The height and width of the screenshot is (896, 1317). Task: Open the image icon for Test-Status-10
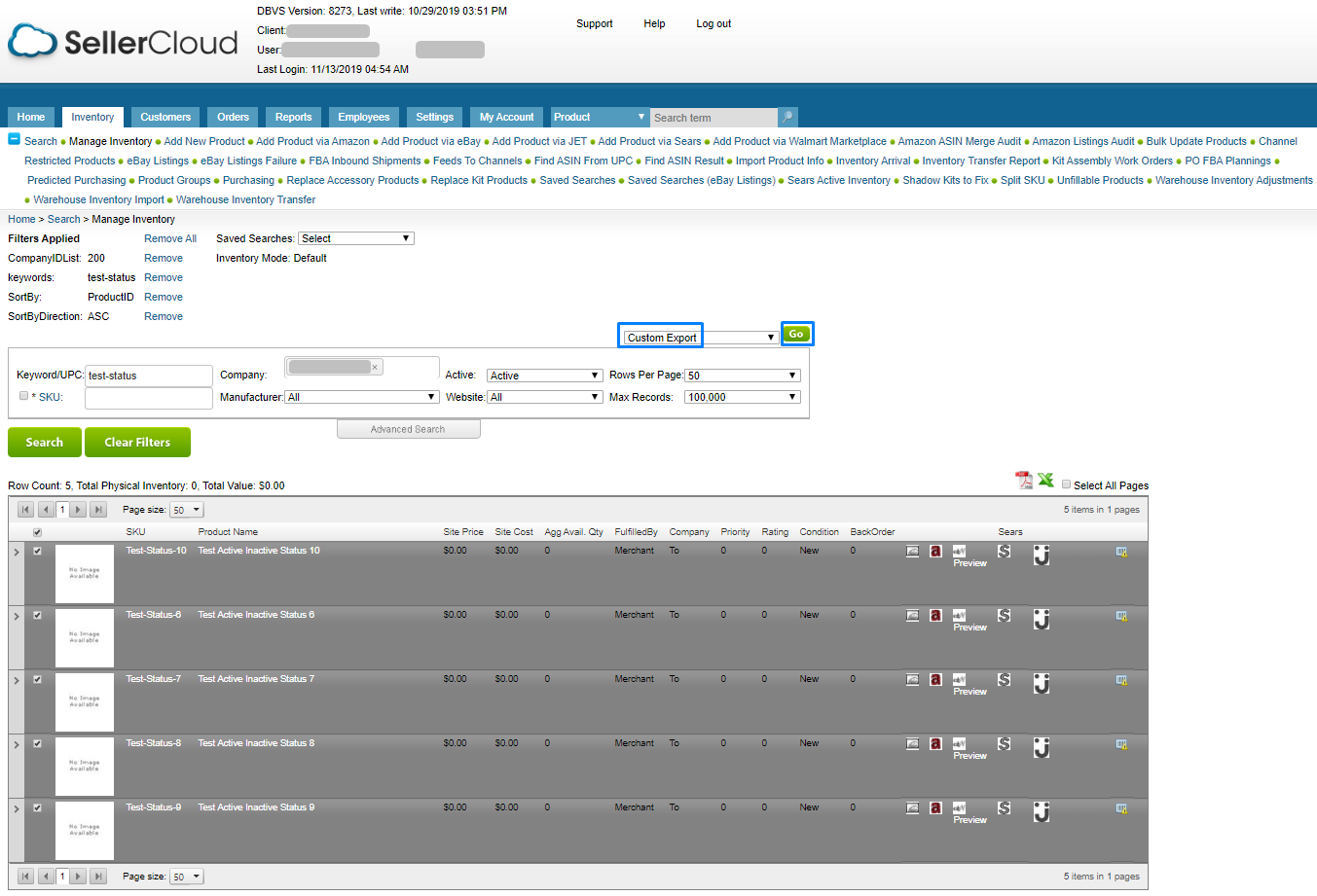912,551
